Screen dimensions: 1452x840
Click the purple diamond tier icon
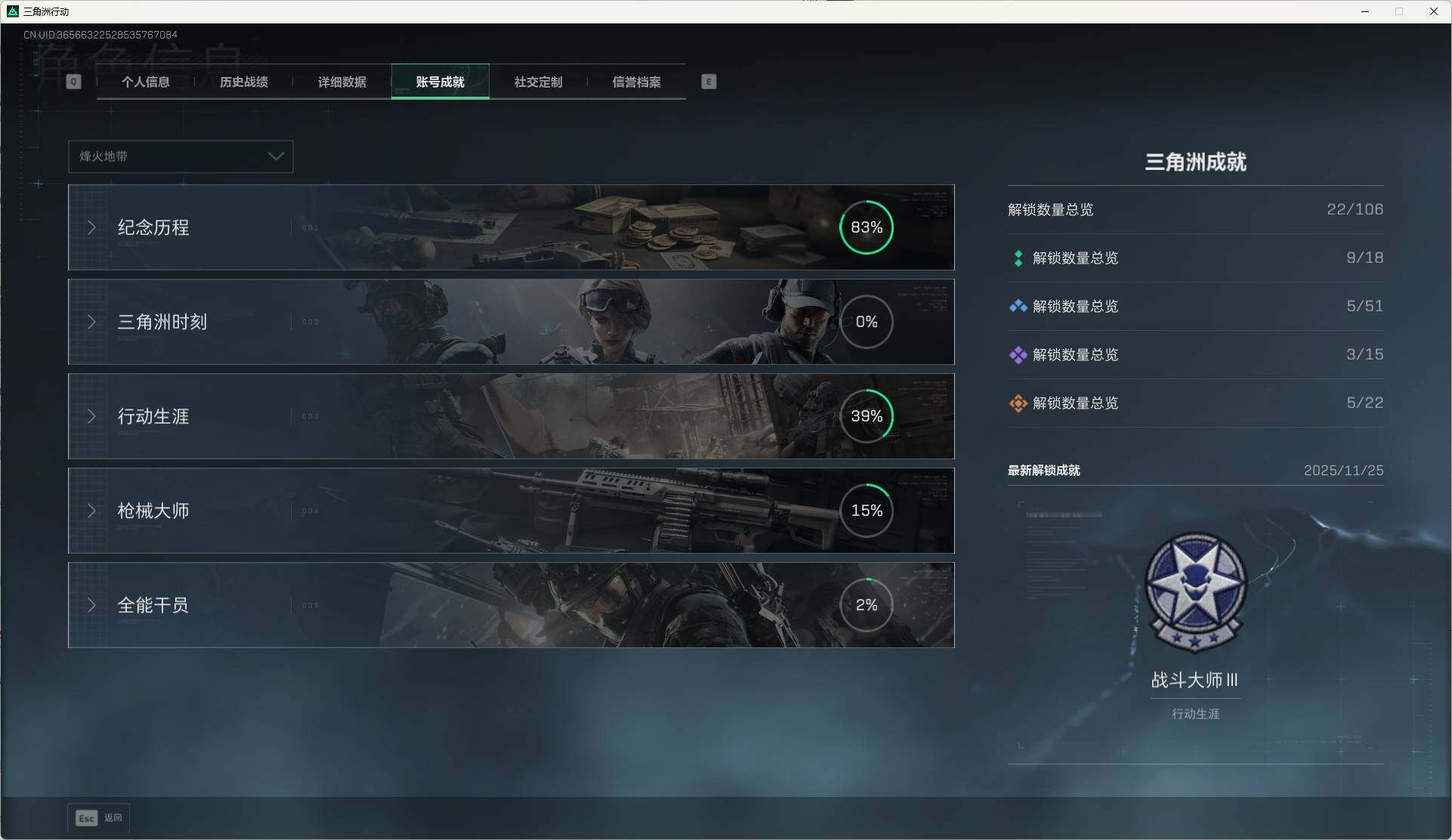[x=1018, y=355]
